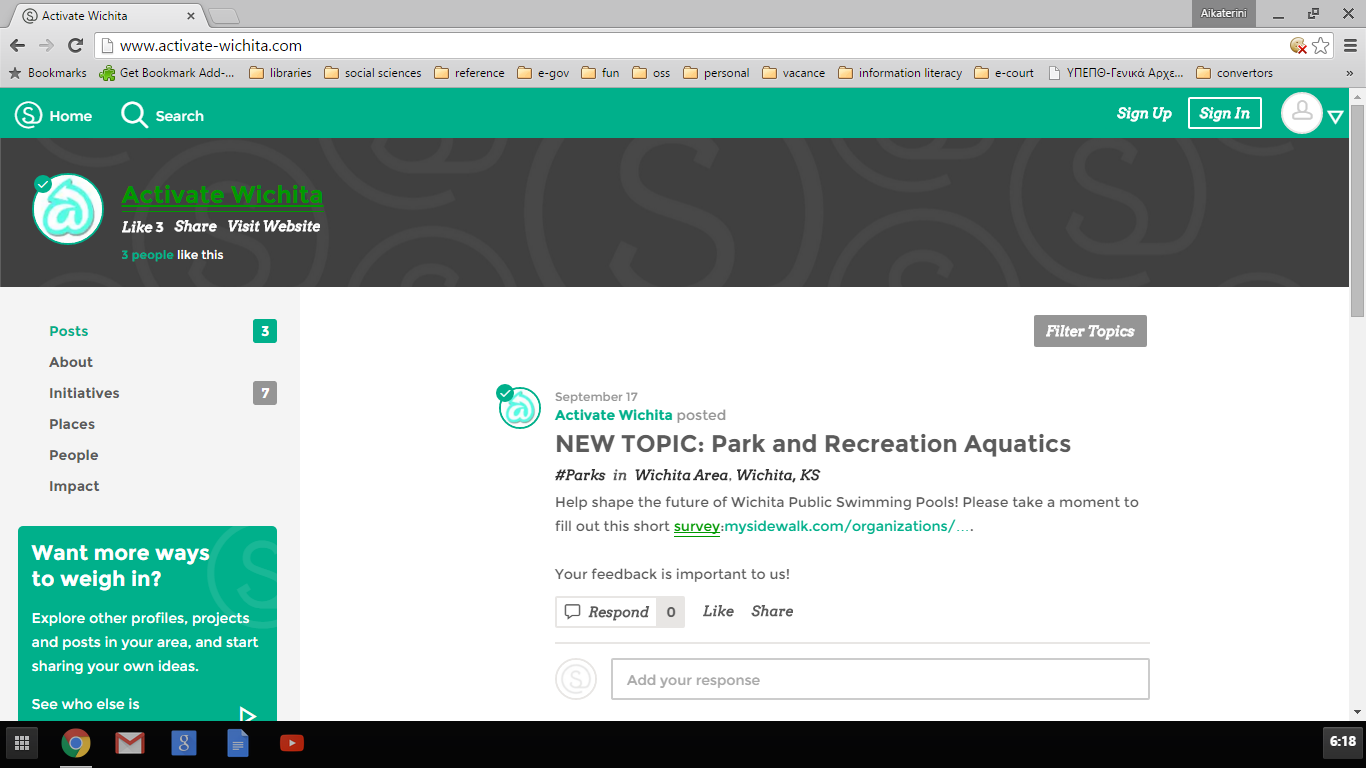1366x768 pixels.
Task: Open the Park and Recreation Aquatics post title
Action: tap(813, 444)
